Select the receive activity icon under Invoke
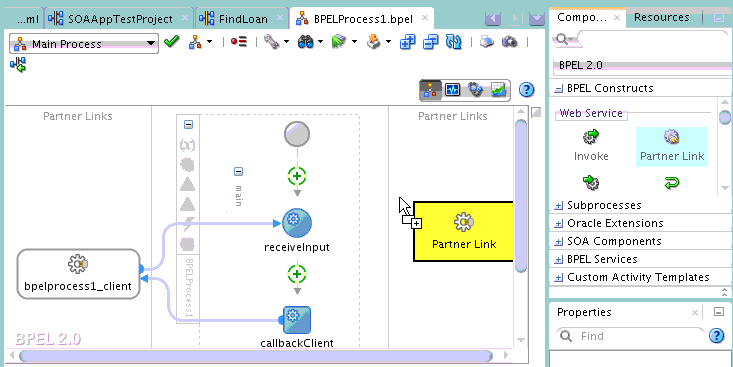 point(591,182)
